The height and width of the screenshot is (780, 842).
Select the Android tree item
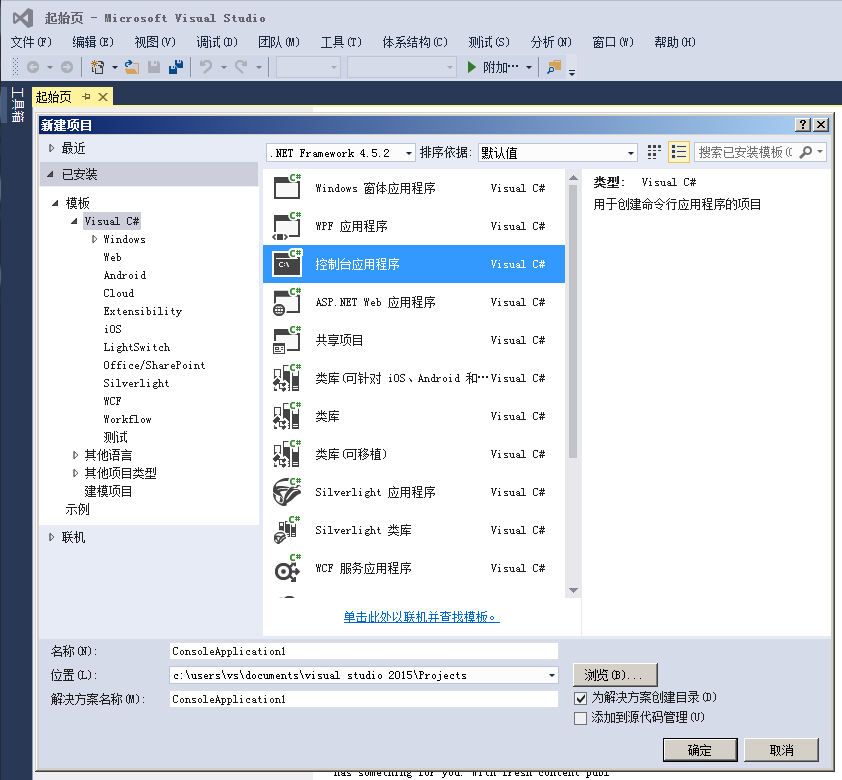point(125,275)
